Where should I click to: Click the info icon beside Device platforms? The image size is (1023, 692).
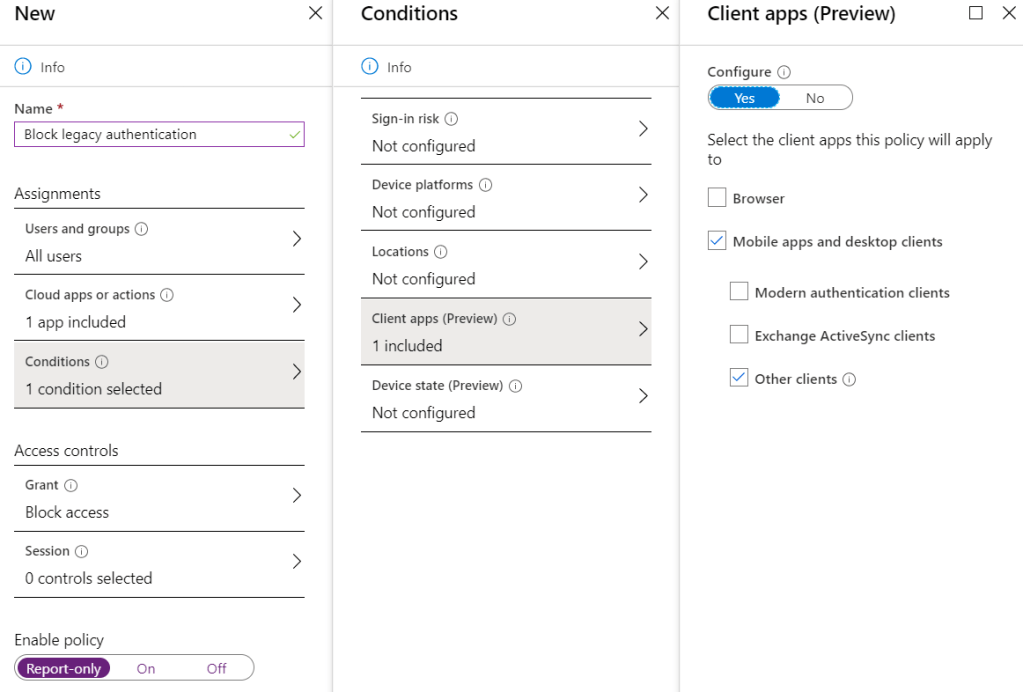point(485,185)
